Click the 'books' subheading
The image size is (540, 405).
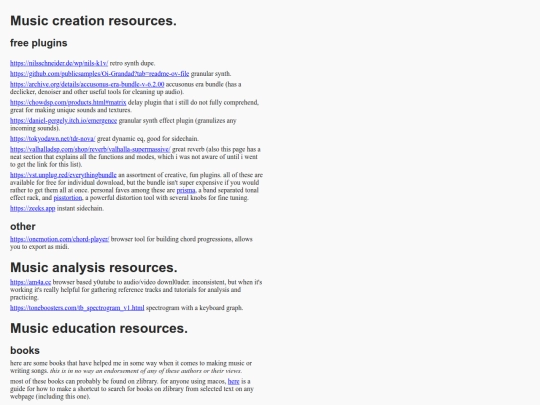(x=25, y=350)
